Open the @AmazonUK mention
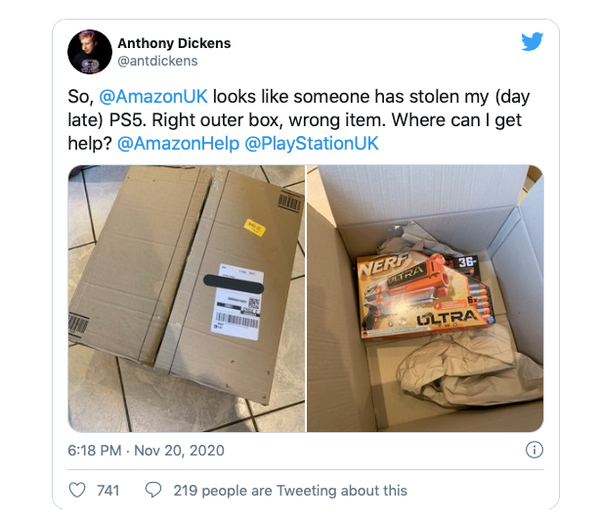This screenshot has width=600, height=527. (153, 96)
